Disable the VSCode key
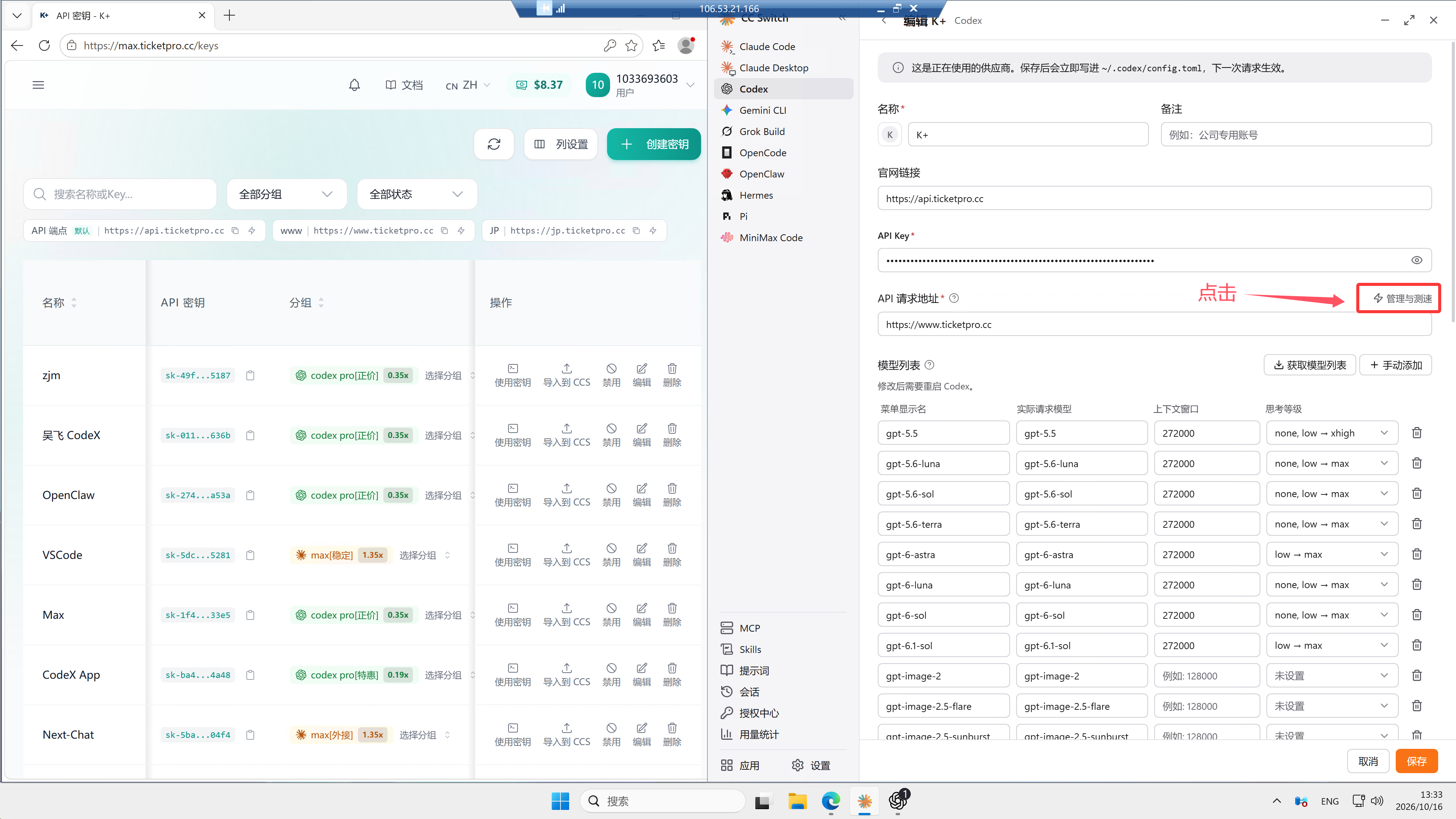Viewport: 1456px width, 819px height. (x=611, y=555)
